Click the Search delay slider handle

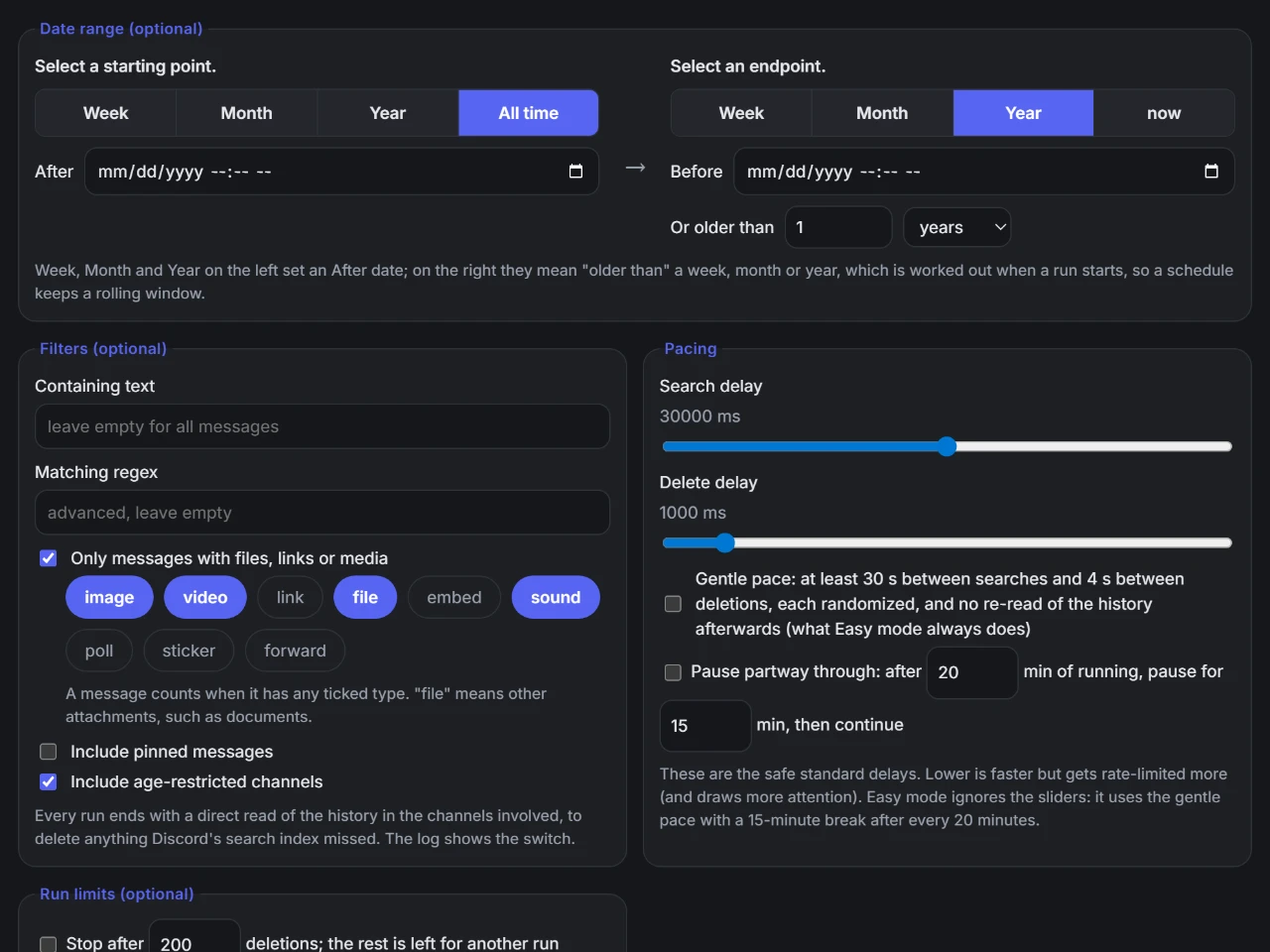tap(947, 446)
